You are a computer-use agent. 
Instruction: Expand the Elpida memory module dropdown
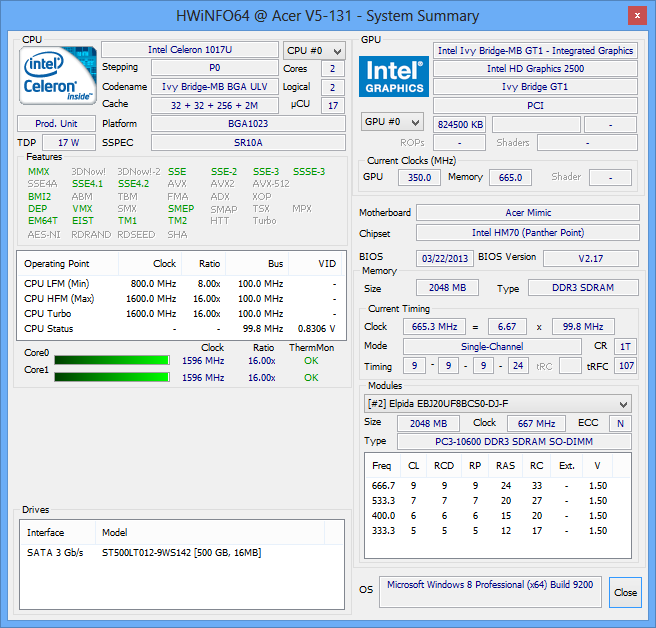pyautogui.click(x=497, y=404)
